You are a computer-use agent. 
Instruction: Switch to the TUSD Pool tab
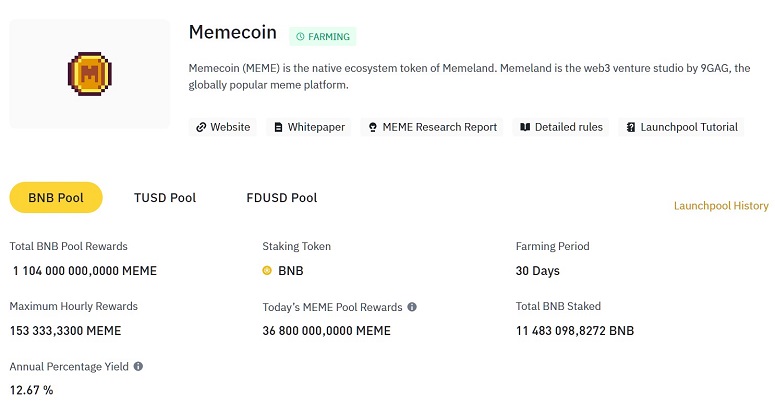coord(165,198)
